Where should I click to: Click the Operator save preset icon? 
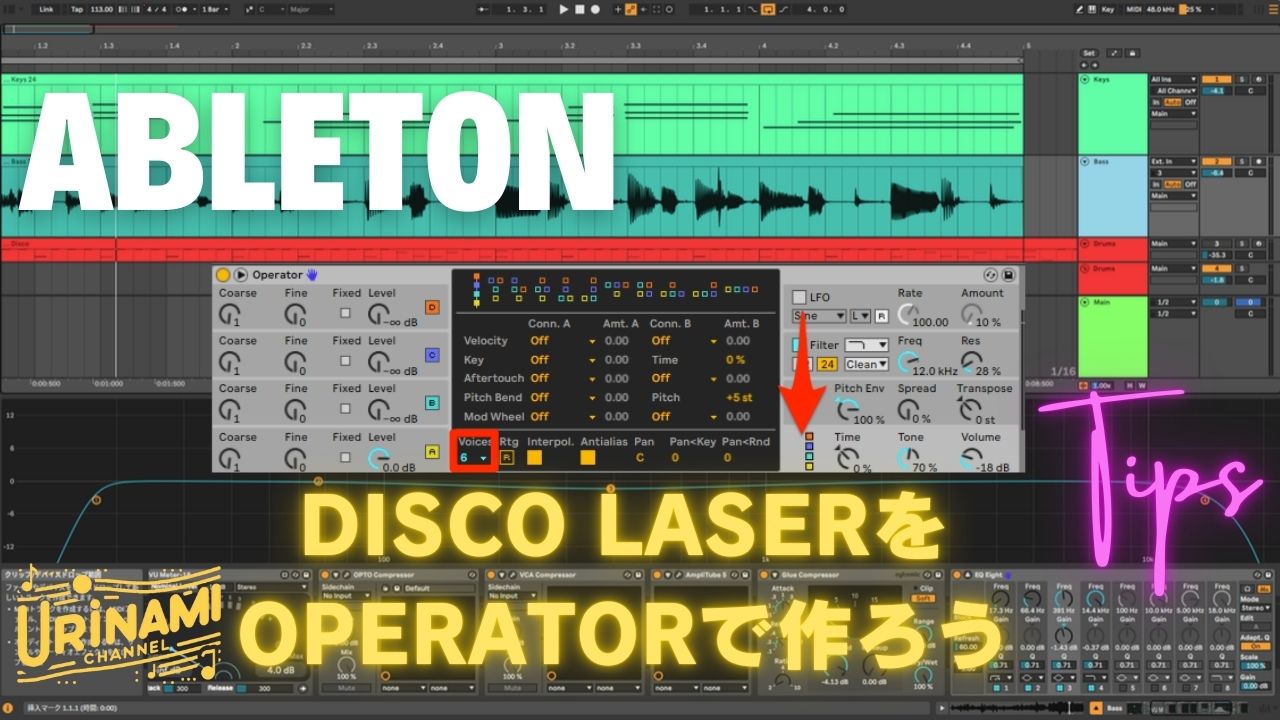[1009, 275]
